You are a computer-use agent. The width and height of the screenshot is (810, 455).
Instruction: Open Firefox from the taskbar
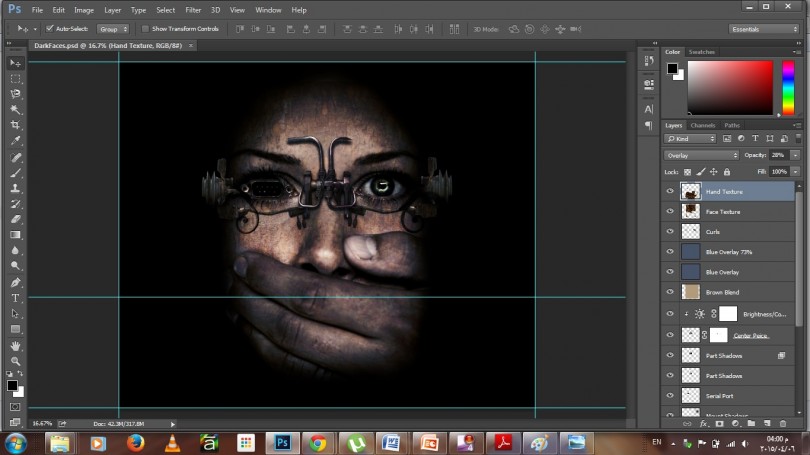click(x=136, y=442)
